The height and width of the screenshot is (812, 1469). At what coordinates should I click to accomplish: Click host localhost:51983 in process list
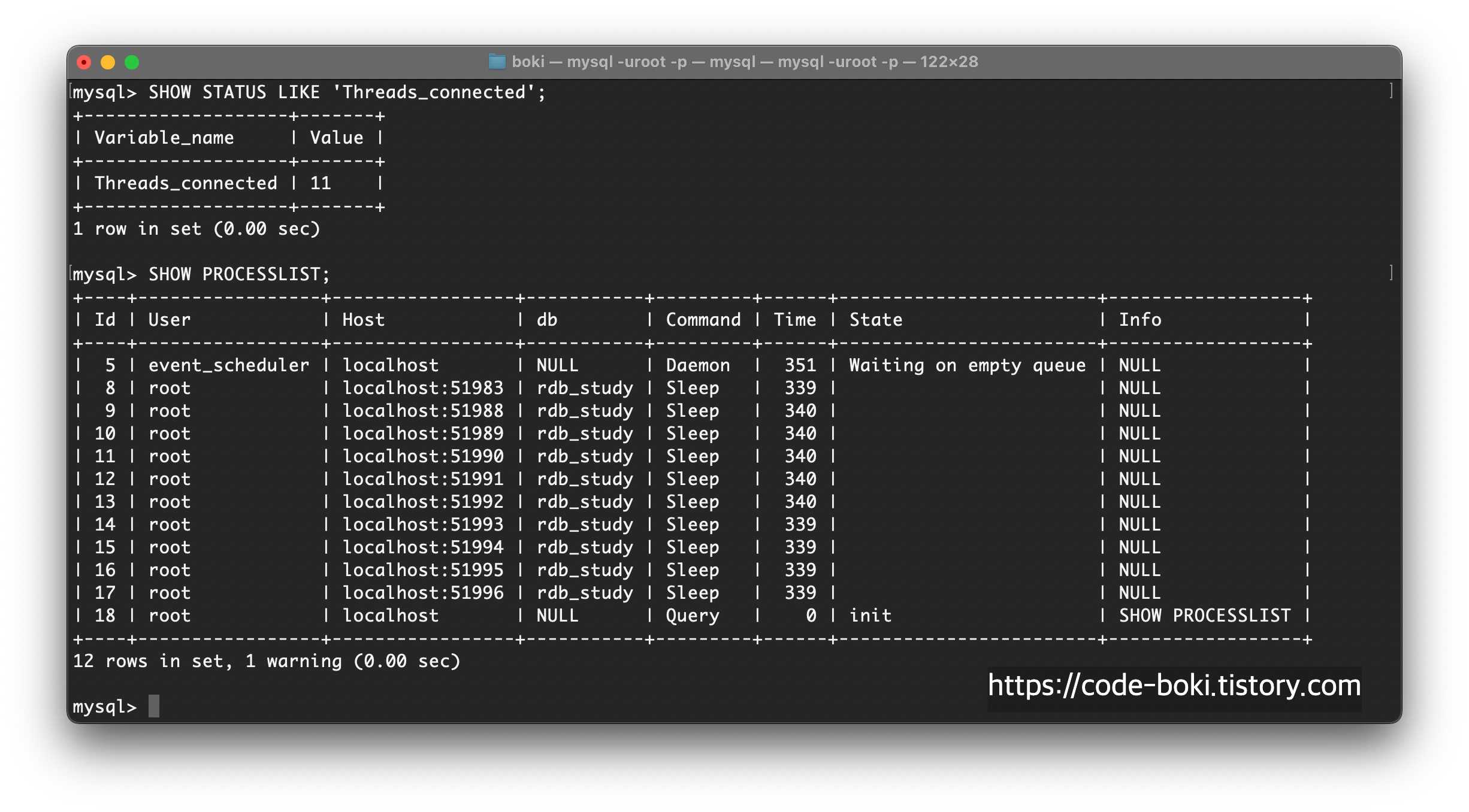[422, 388]
